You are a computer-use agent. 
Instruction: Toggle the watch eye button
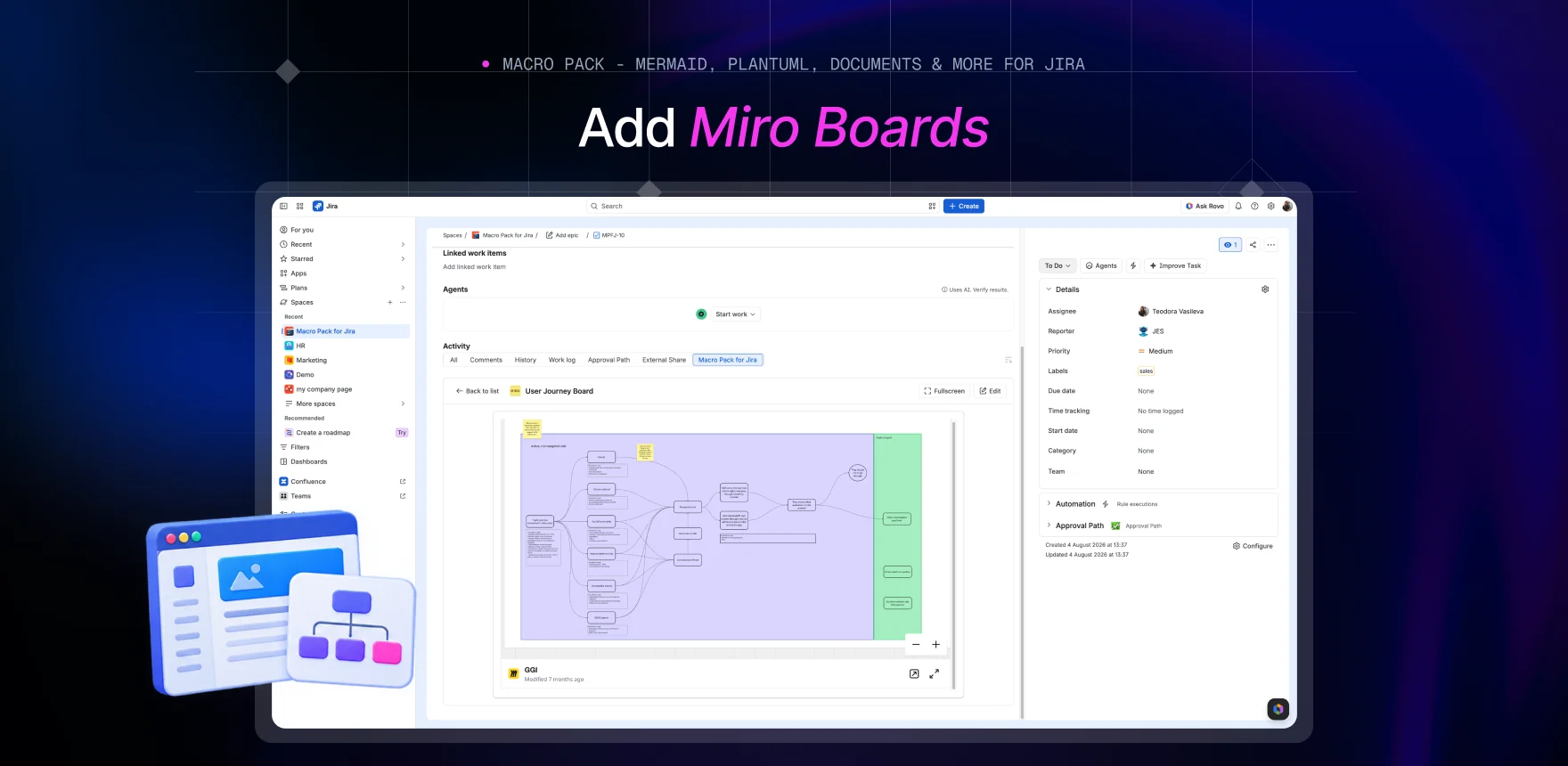(x=1230, y=245)
